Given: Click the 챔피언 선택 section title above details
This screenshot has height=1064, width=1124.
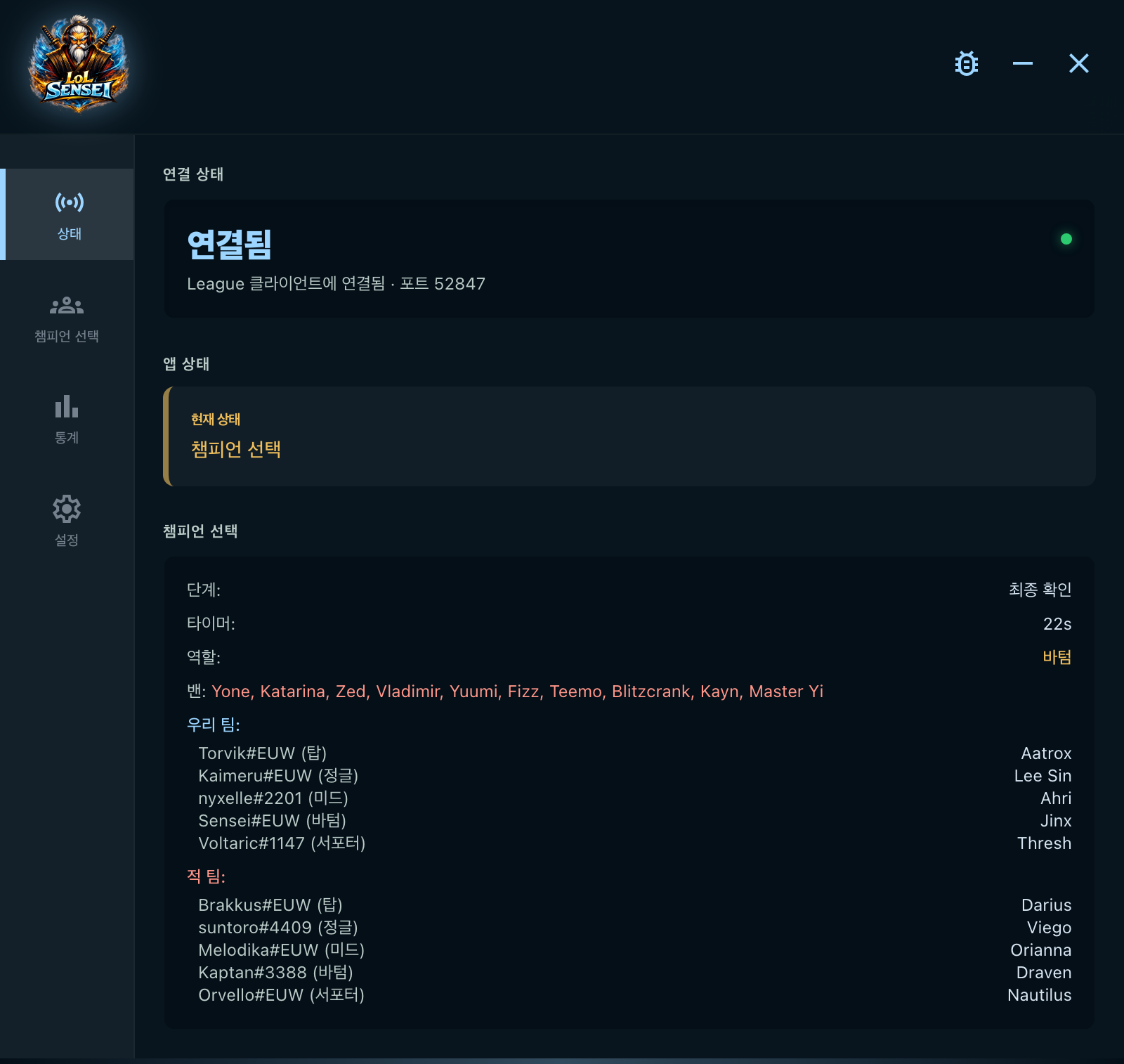Looking at the screenshot, I should [200, 531].
